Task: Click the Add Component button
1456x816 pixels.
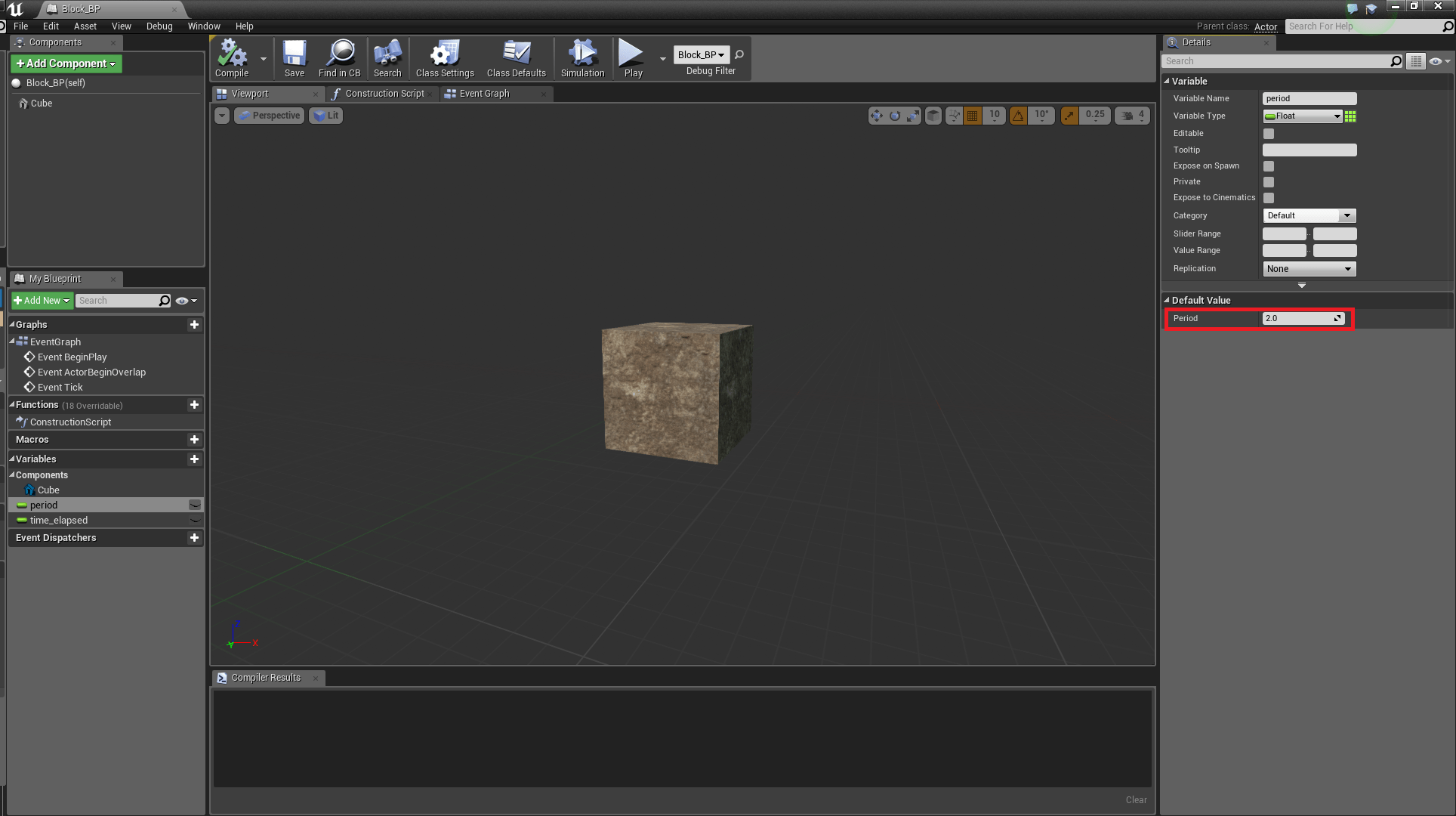Action: [66, 63]
